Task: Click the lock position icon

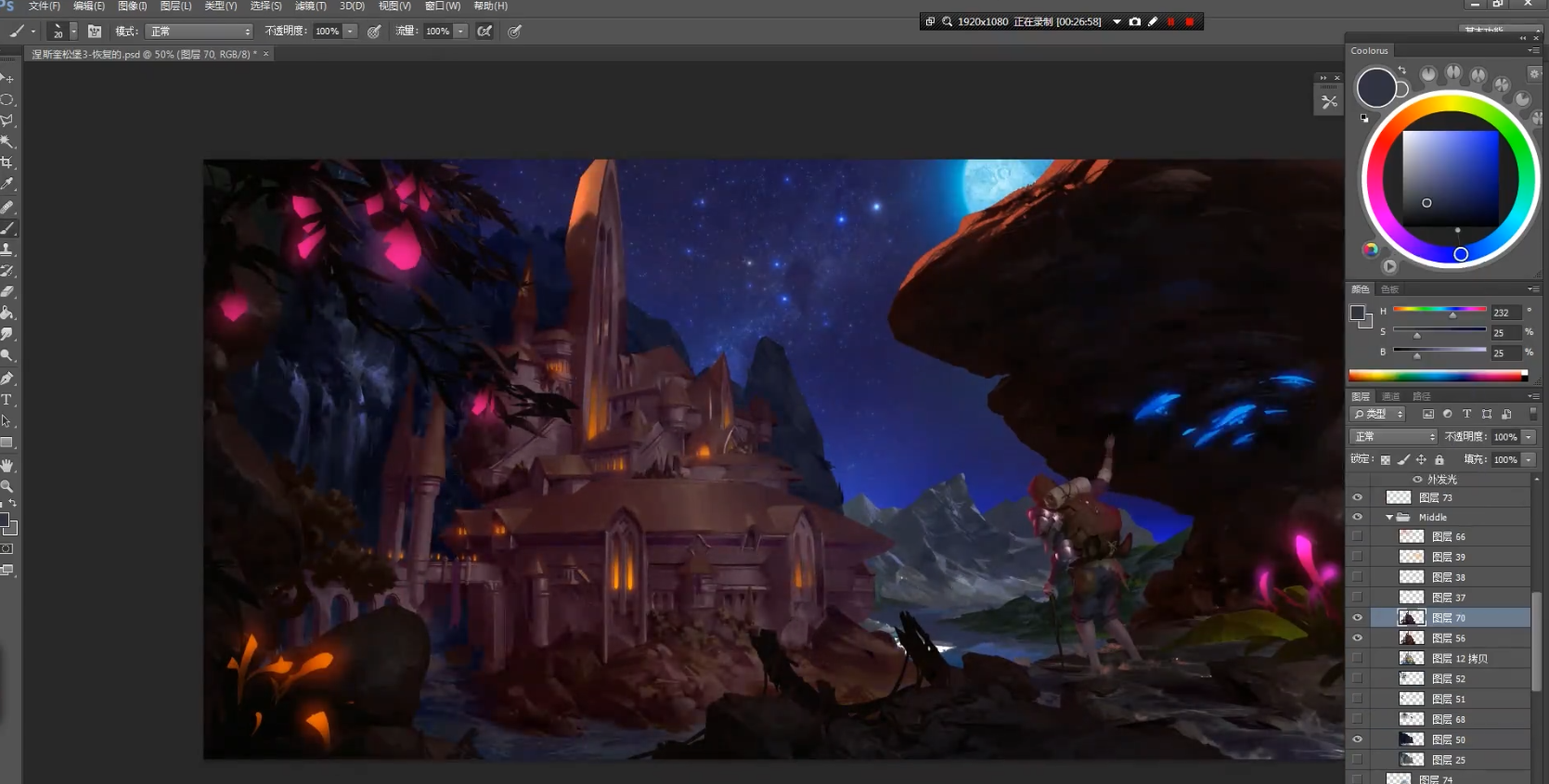Action: tap(1421, 459)
